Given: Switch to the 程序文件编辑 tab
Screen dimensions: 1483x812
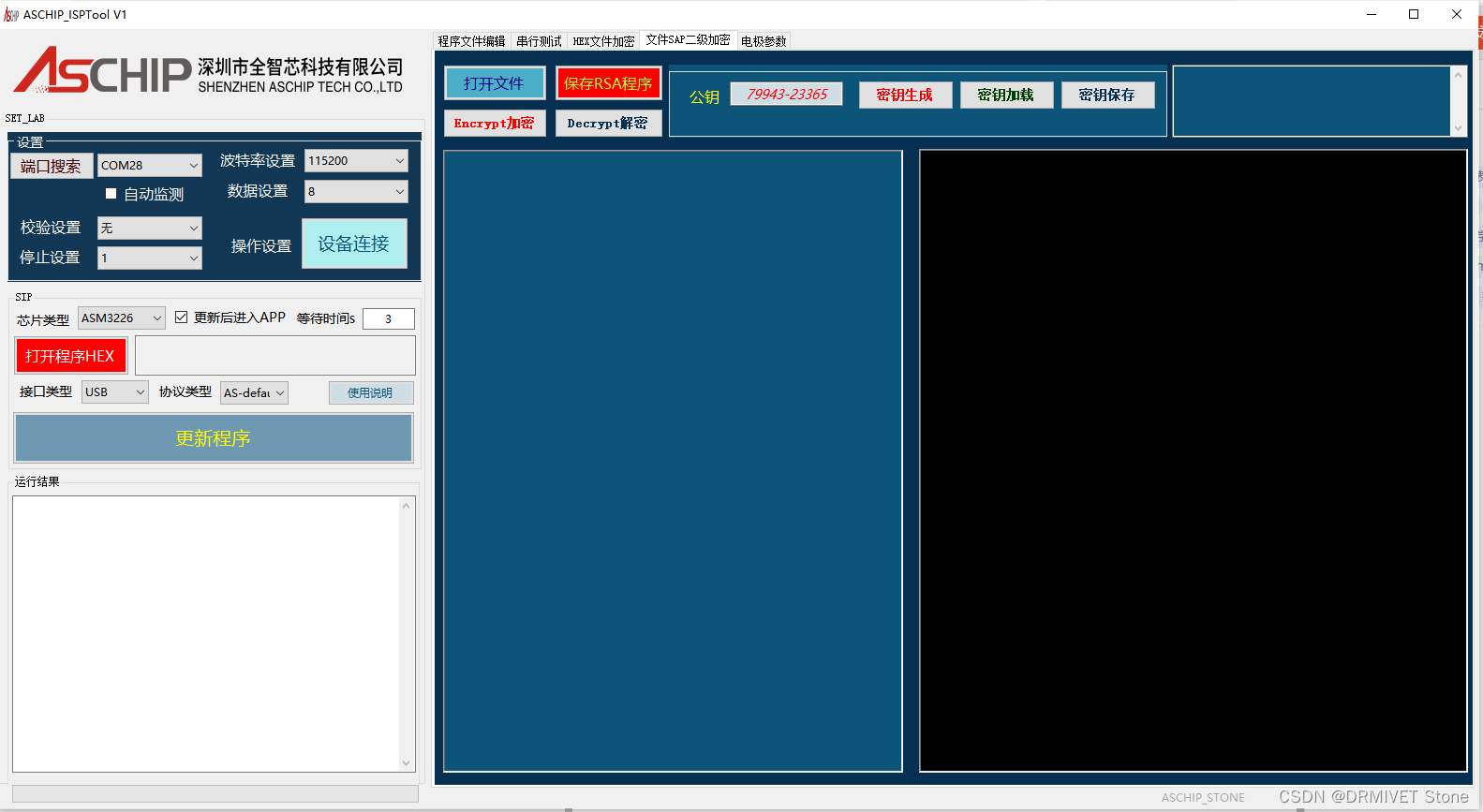Looking at the screenshot, I should pyautogui.click(x=471, y=41).
